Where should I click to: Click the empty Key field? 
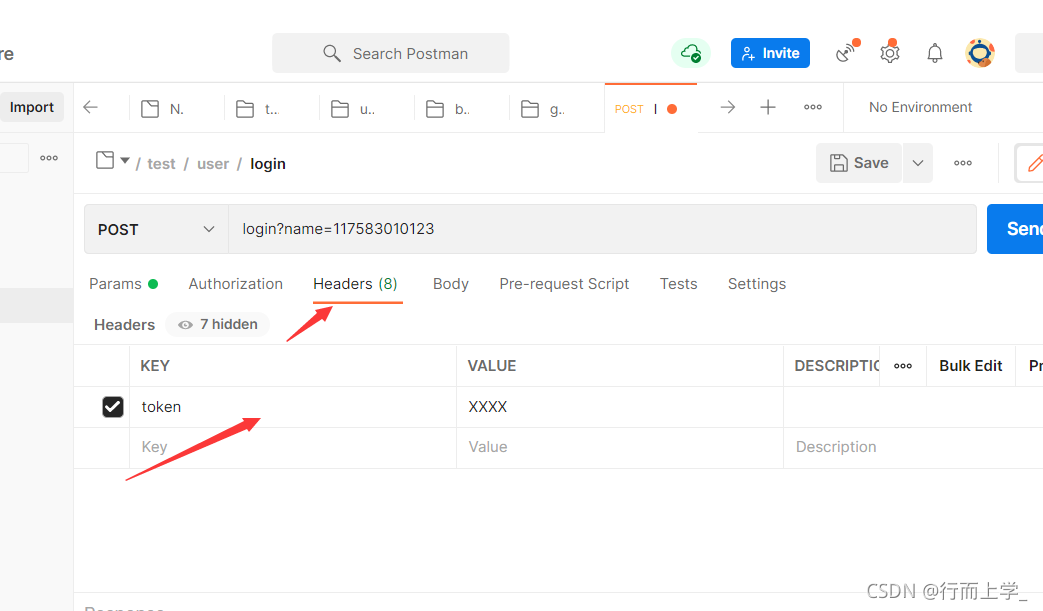coord(293,447)
